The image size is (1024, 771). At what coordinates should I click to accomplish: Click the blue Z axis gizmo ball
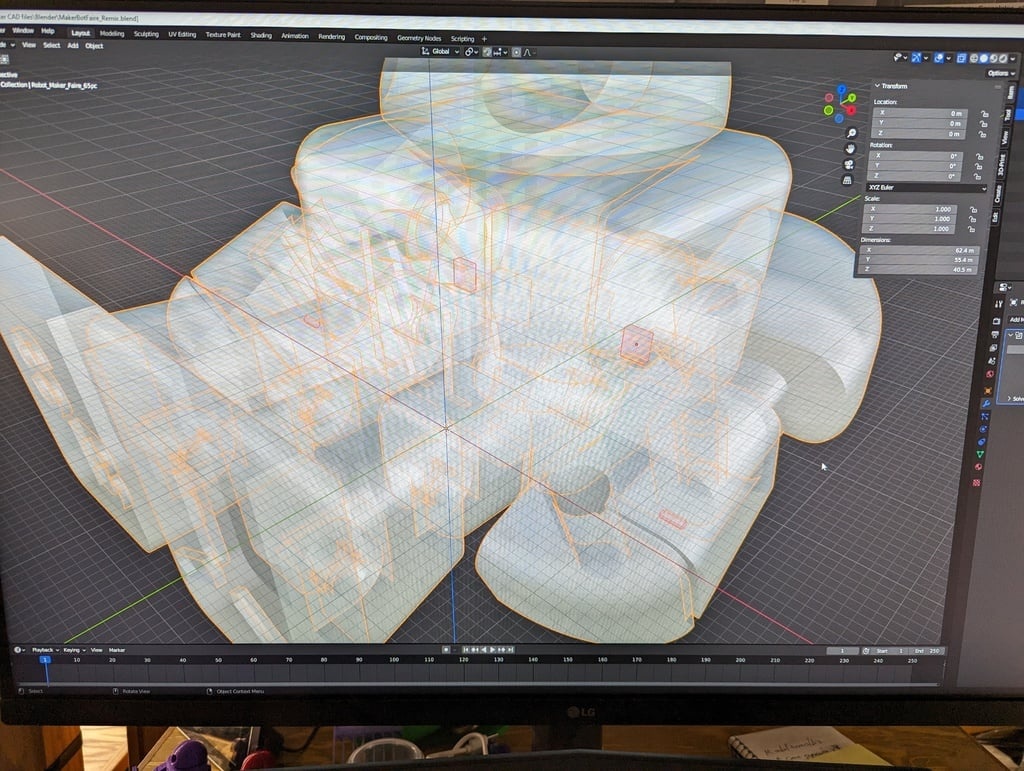[842, 89]
